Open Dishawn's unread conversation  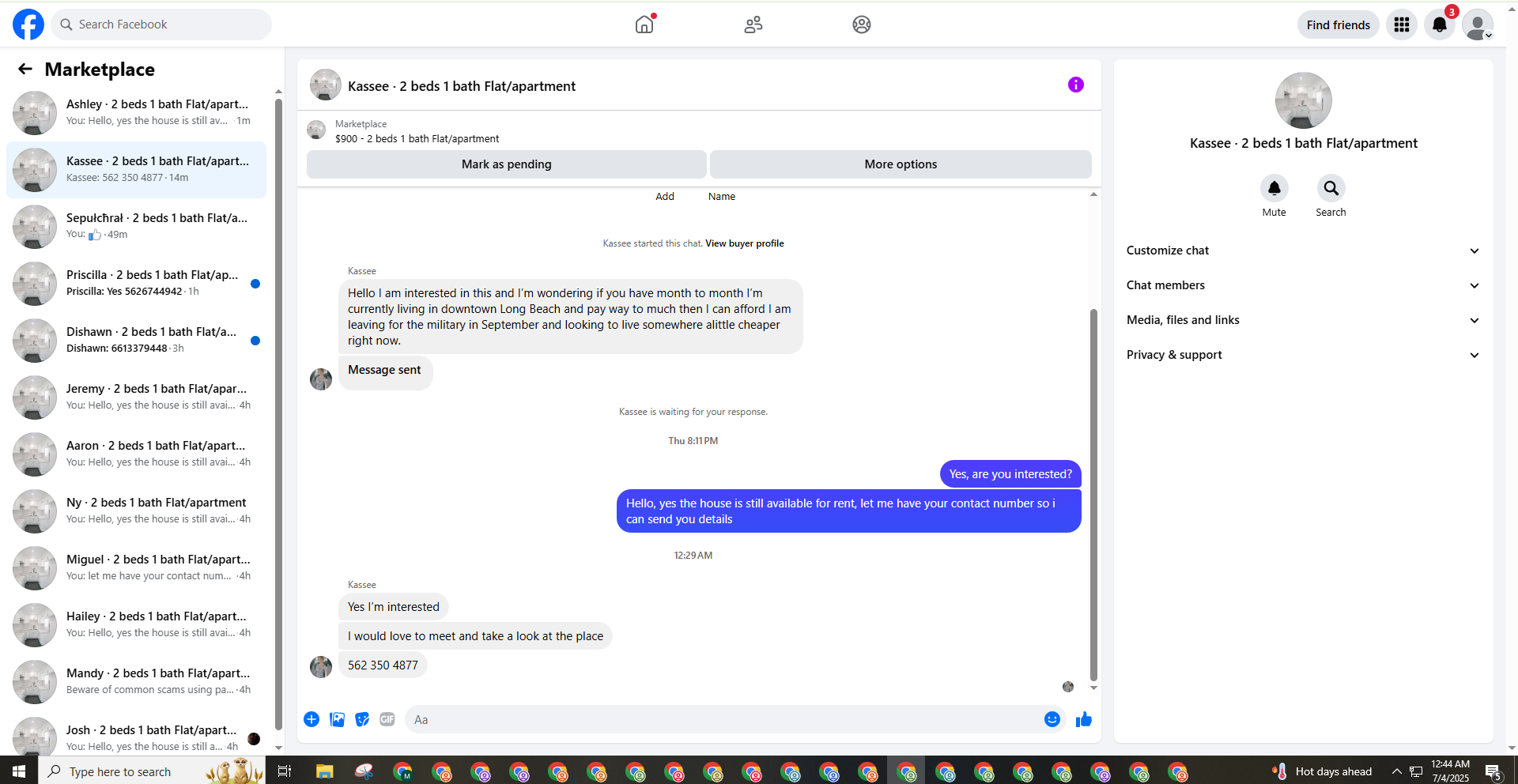pos(137,340)
